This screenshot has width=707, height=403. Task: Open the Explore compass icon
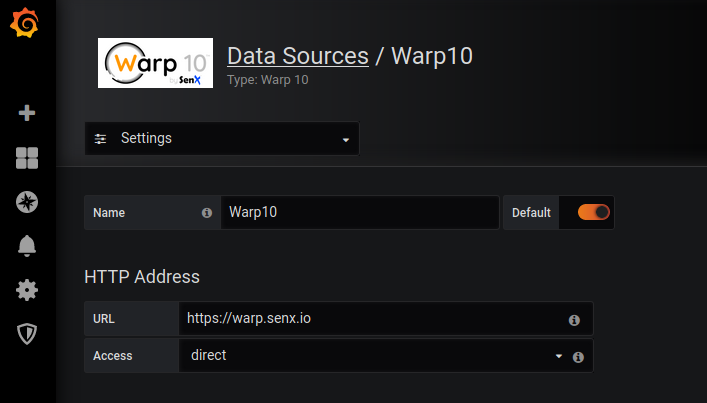point(27,202)
